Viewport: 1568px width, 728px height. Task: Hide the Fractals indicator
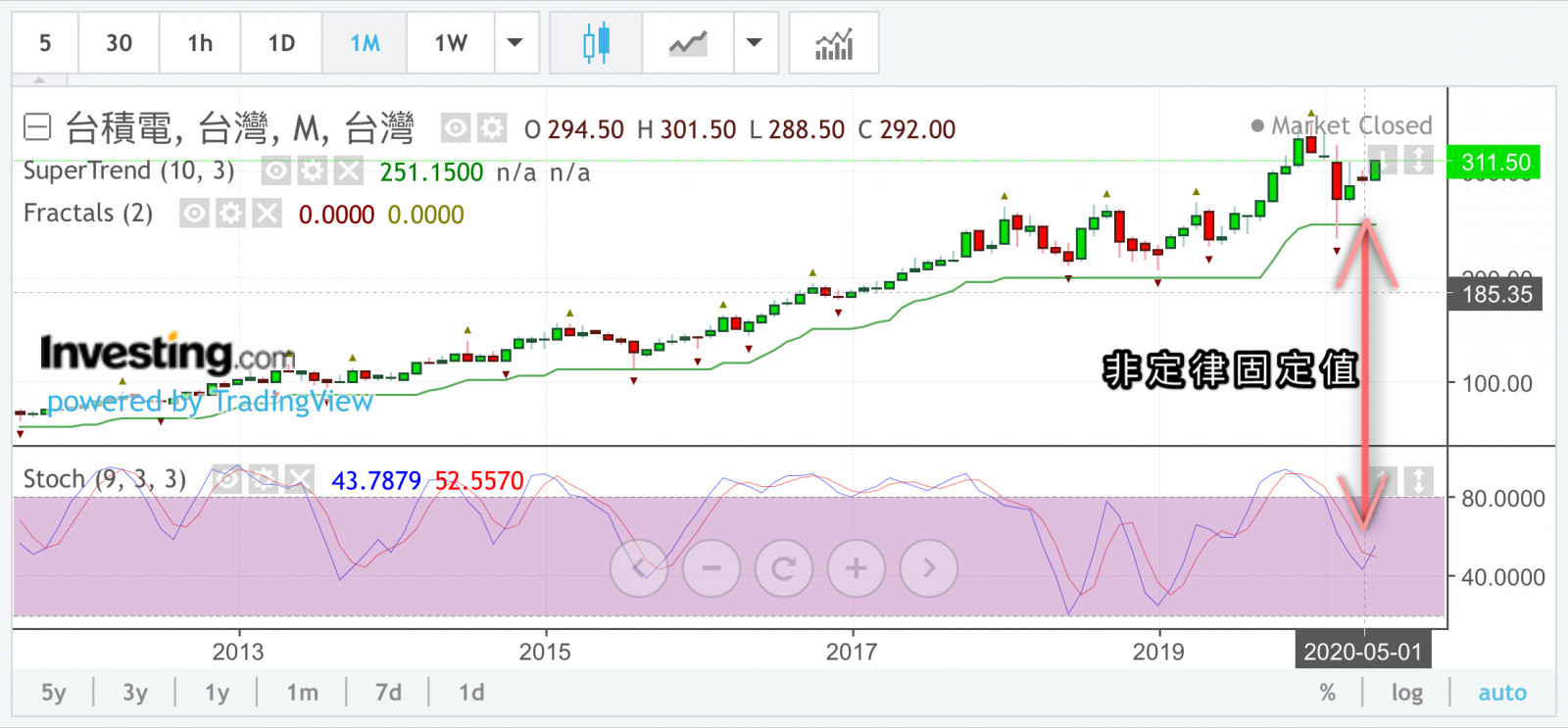coord(194,214)
